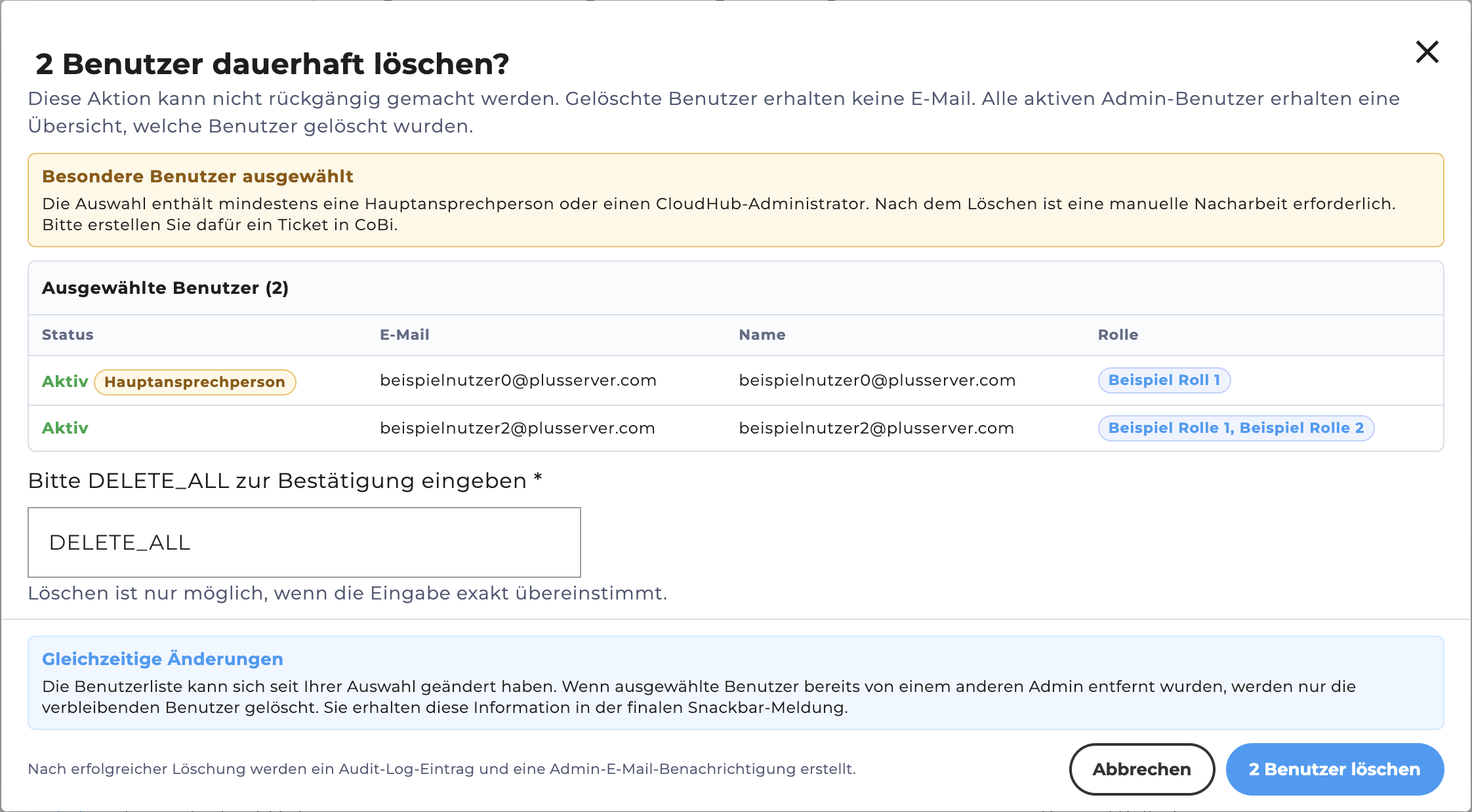
Task: Click the Hauptansprechperson badge
Action: coord(195,382)
